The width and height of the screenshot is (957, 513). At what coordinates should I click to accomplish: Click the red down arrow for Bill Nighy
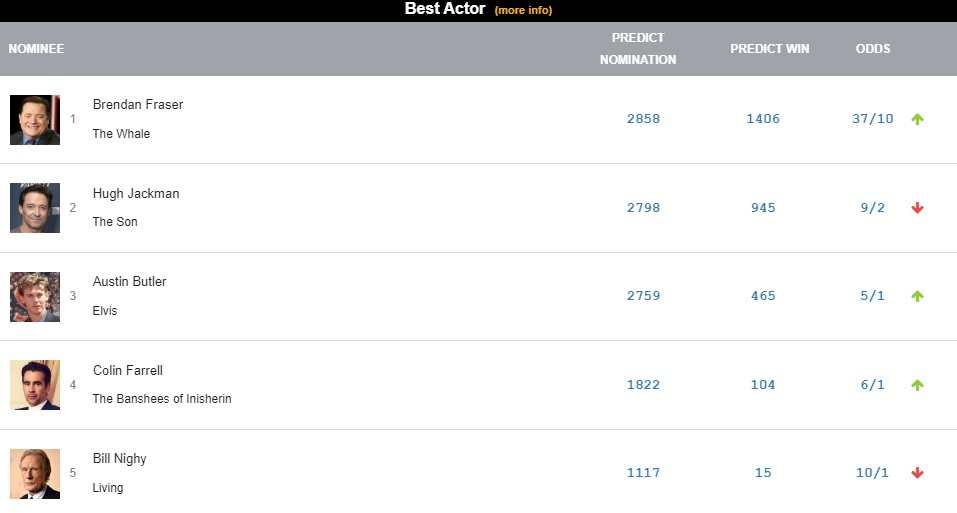click(917, 473)
